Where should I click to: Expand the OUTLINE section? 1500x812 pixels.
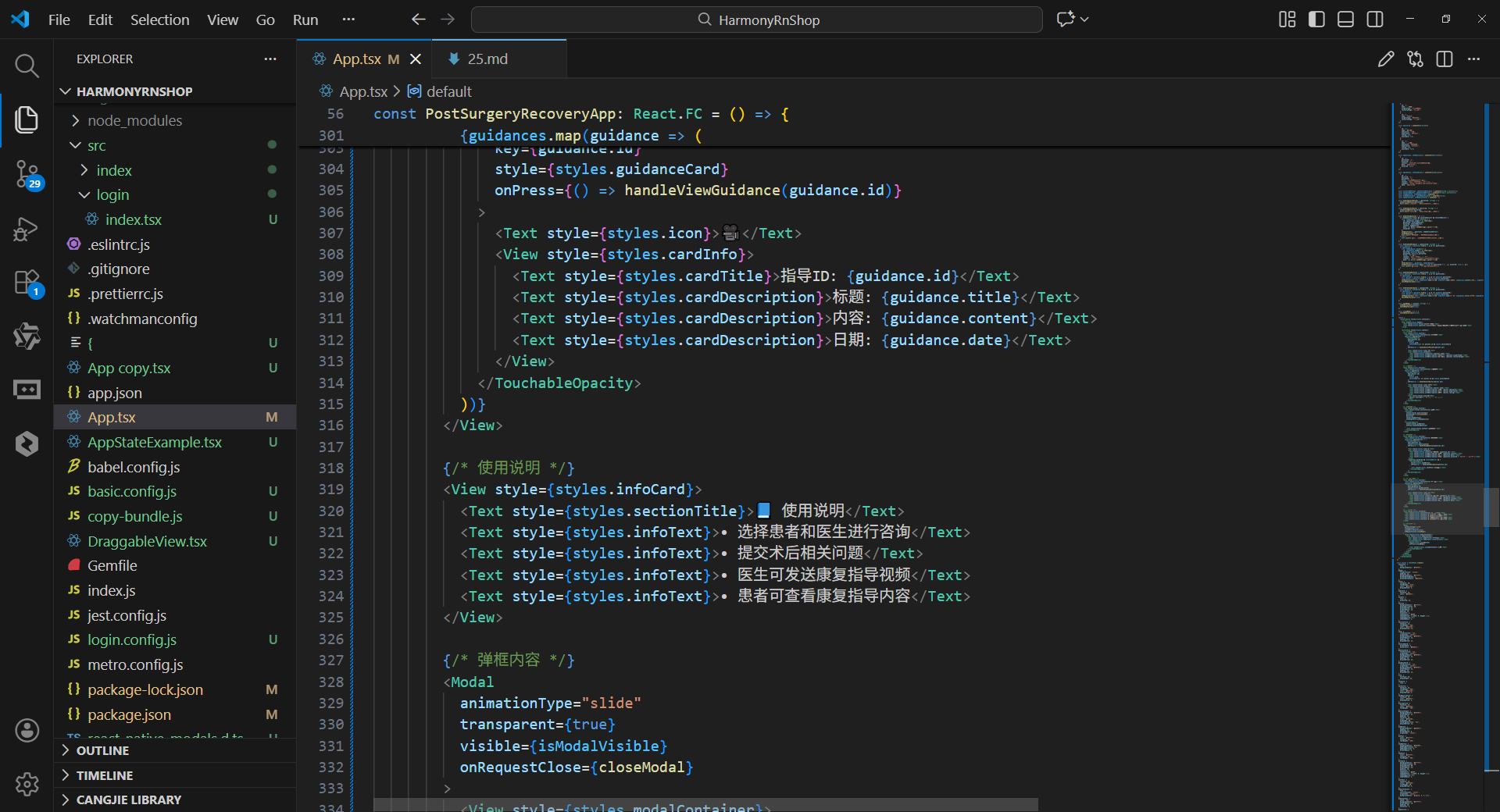click(x=175, y=750)
